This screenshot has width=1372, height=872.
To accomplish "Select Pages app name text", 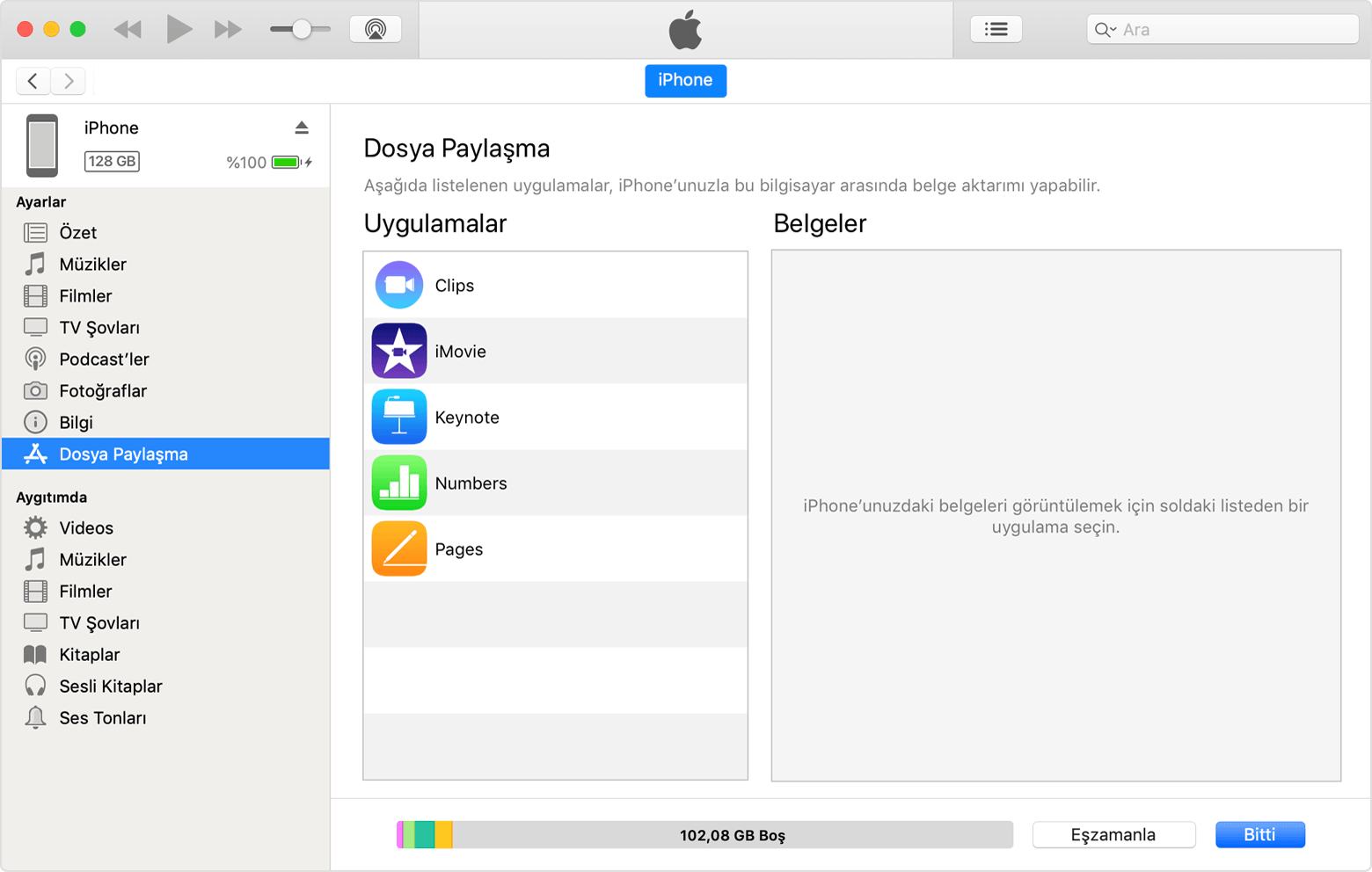I will coord(459,549).
